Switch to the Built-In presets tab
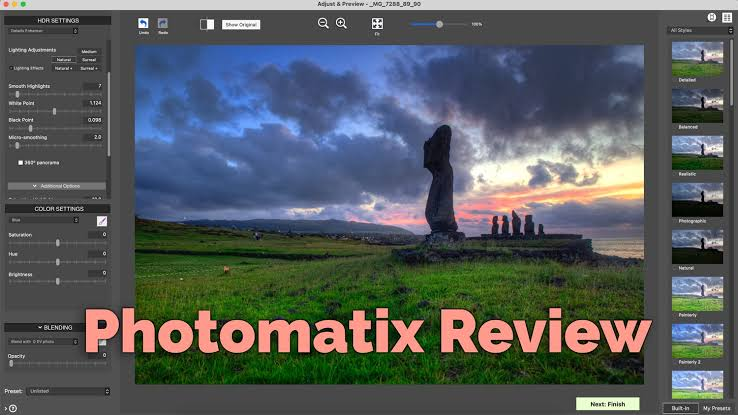The height and width of the screenshot is (415, 738). (x=680, y=408)
